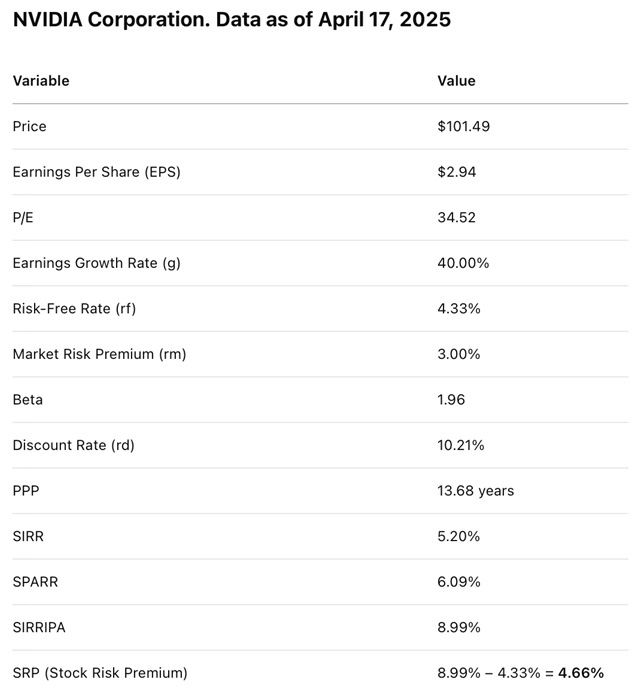
Task: Select the Discount Rate (rd) label
Action: click(x=73, y=445)
